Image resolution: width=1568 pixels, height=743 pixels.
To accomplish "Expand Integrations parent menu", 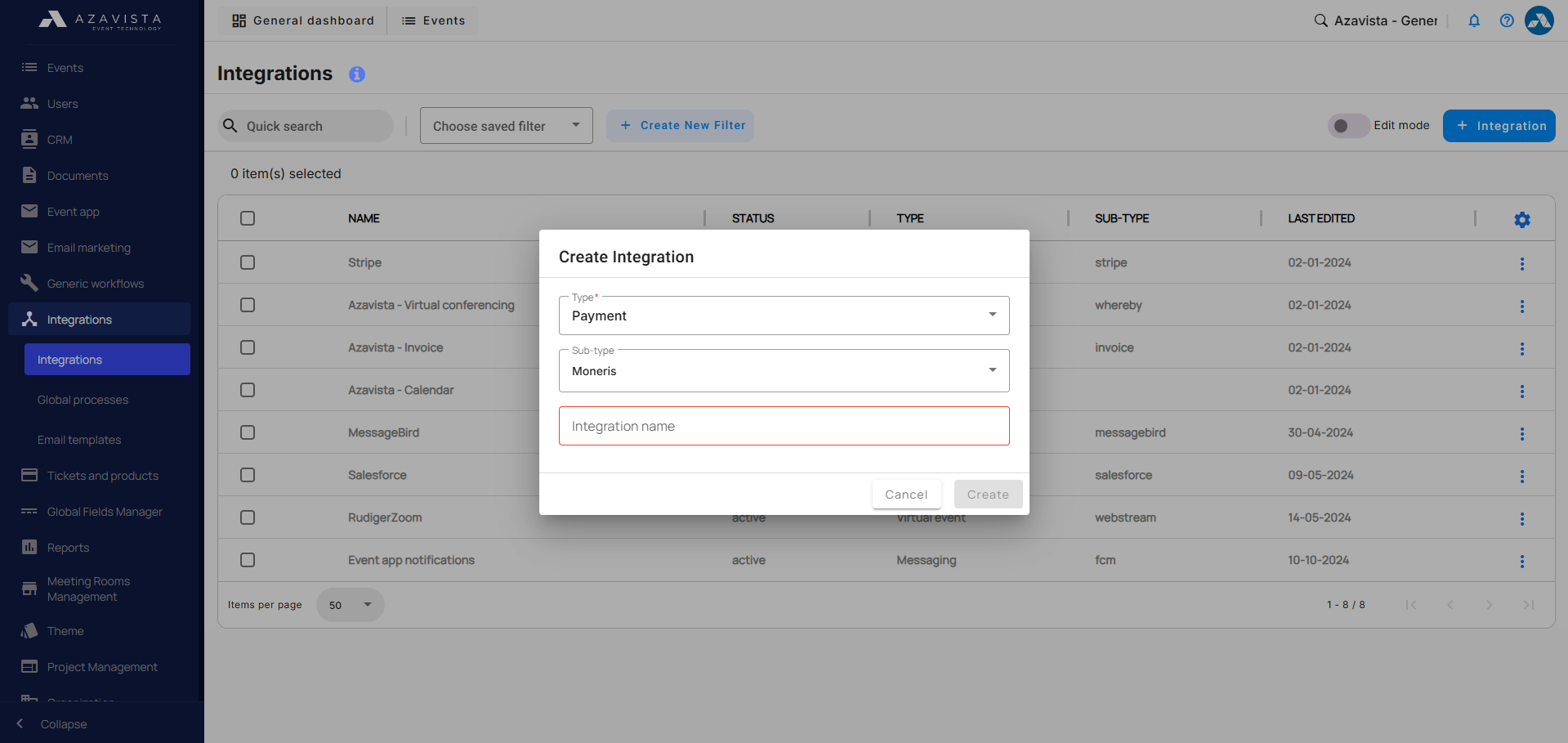I will (x=99, y=320).
